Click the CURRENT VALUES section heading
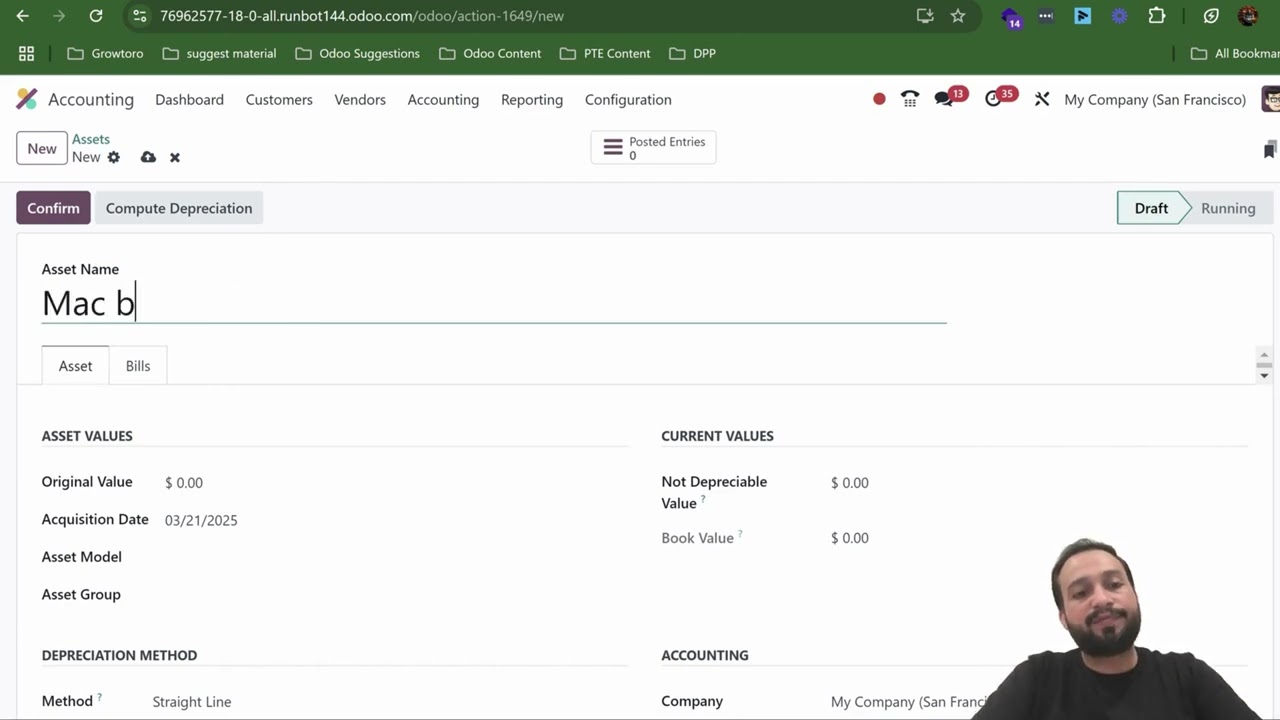The image size is (1280, 720). click(717, 436)
